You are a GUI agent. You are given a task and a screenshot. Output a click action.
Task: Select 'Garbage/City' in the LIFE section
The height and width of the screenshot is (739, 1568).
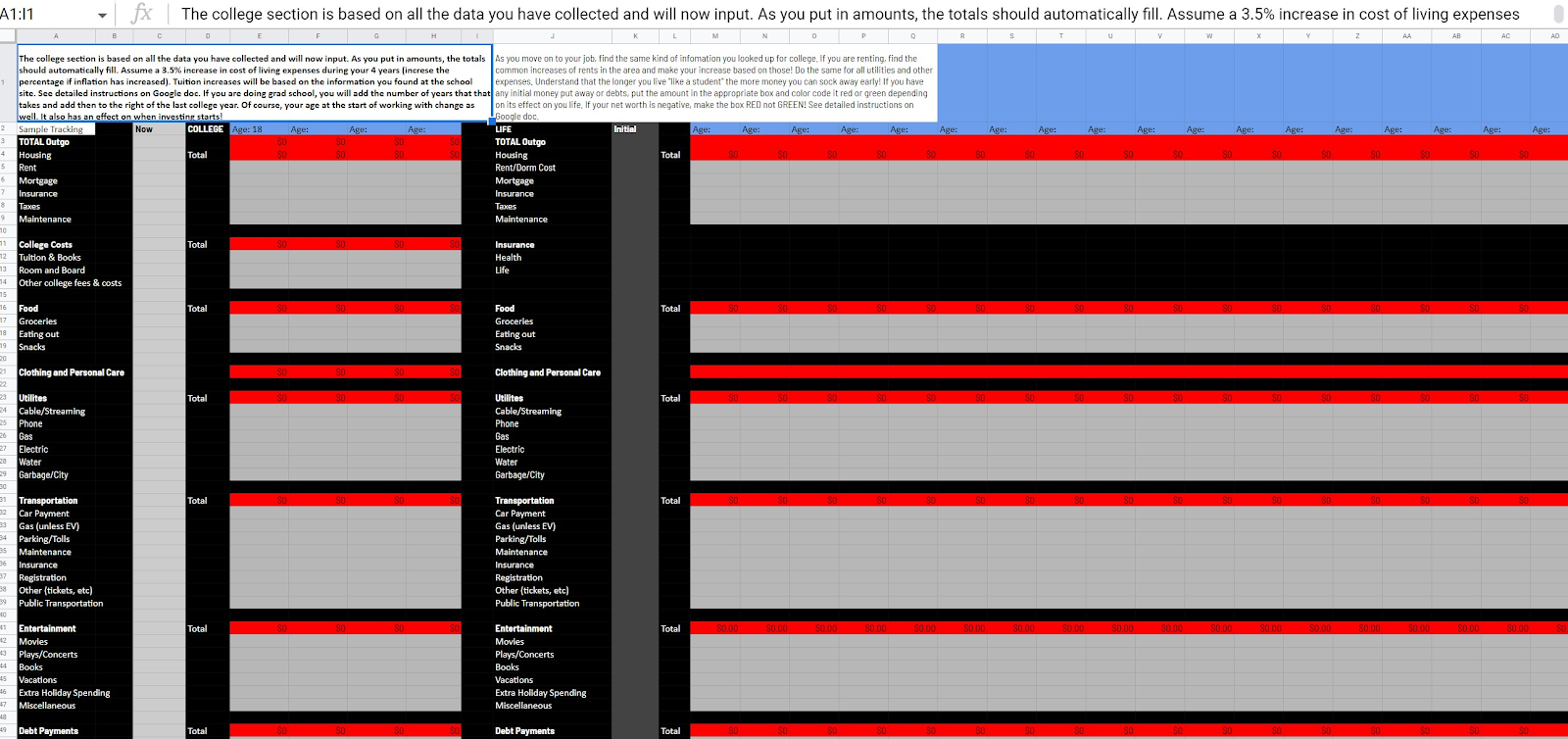[x=519, y=475]
